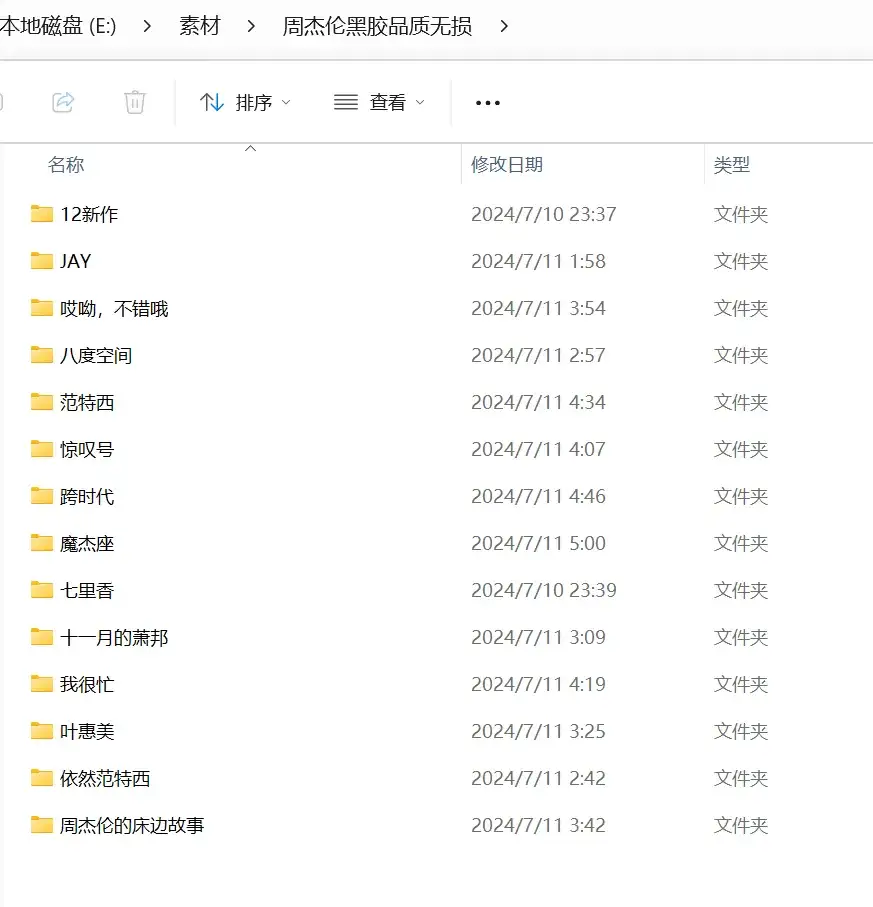The image size is (873, 907).
Task: Click the See more ellipsis icon
Action: click(487, 101)
